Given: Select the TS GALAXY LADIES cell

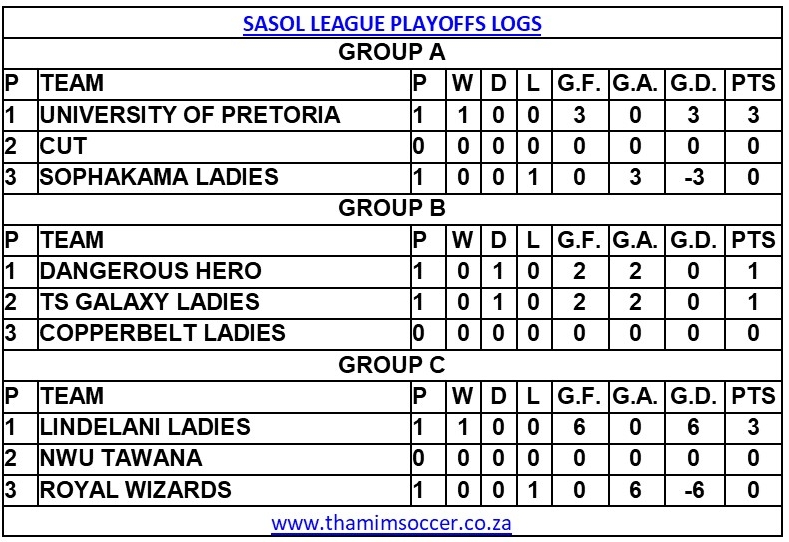Looking at the screenshot, I should point(150,301).
